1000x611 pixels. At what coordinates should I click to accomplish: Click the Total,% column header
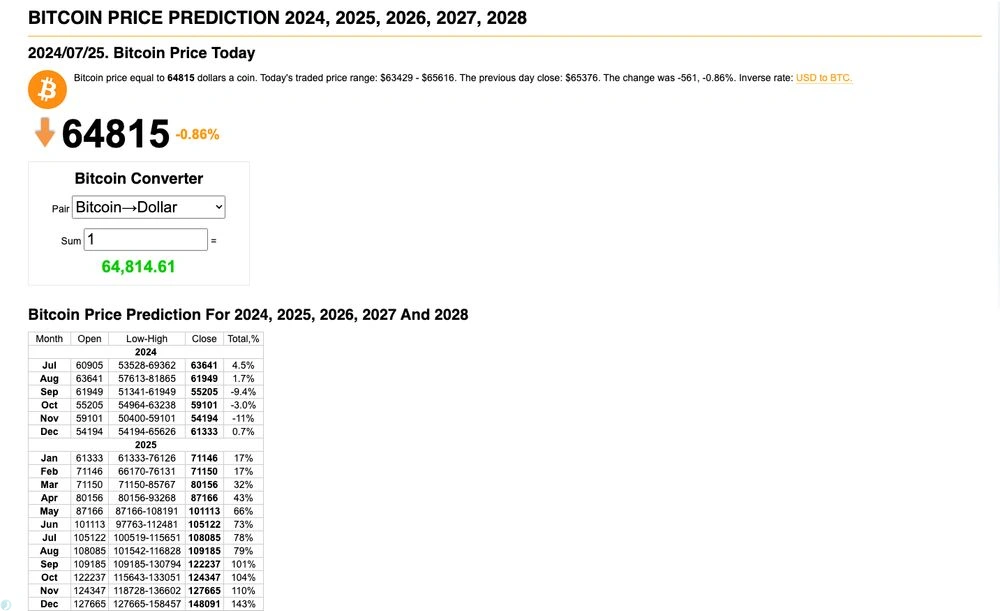pos(243,339)
